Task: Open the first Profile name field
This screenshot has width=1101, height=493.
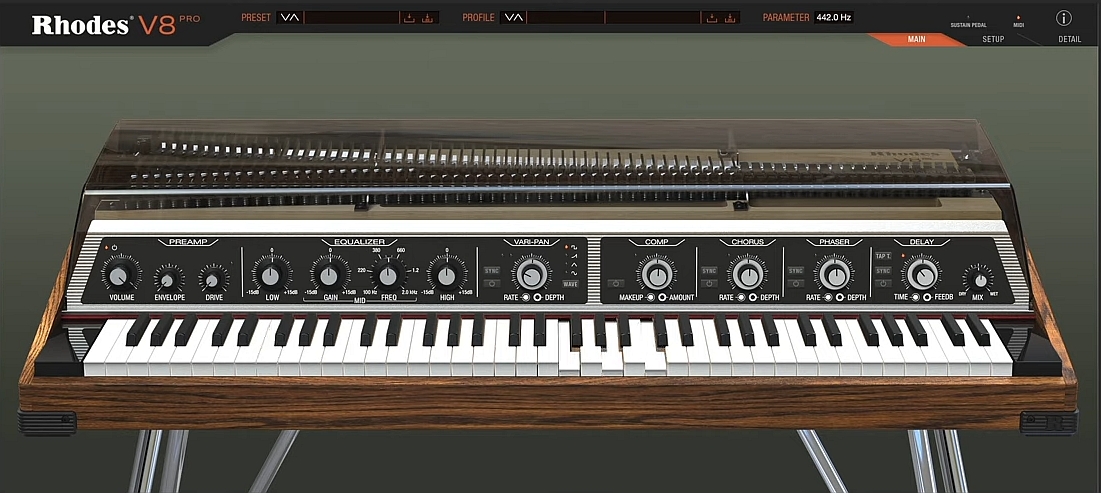Action: (x=565, y=18)
